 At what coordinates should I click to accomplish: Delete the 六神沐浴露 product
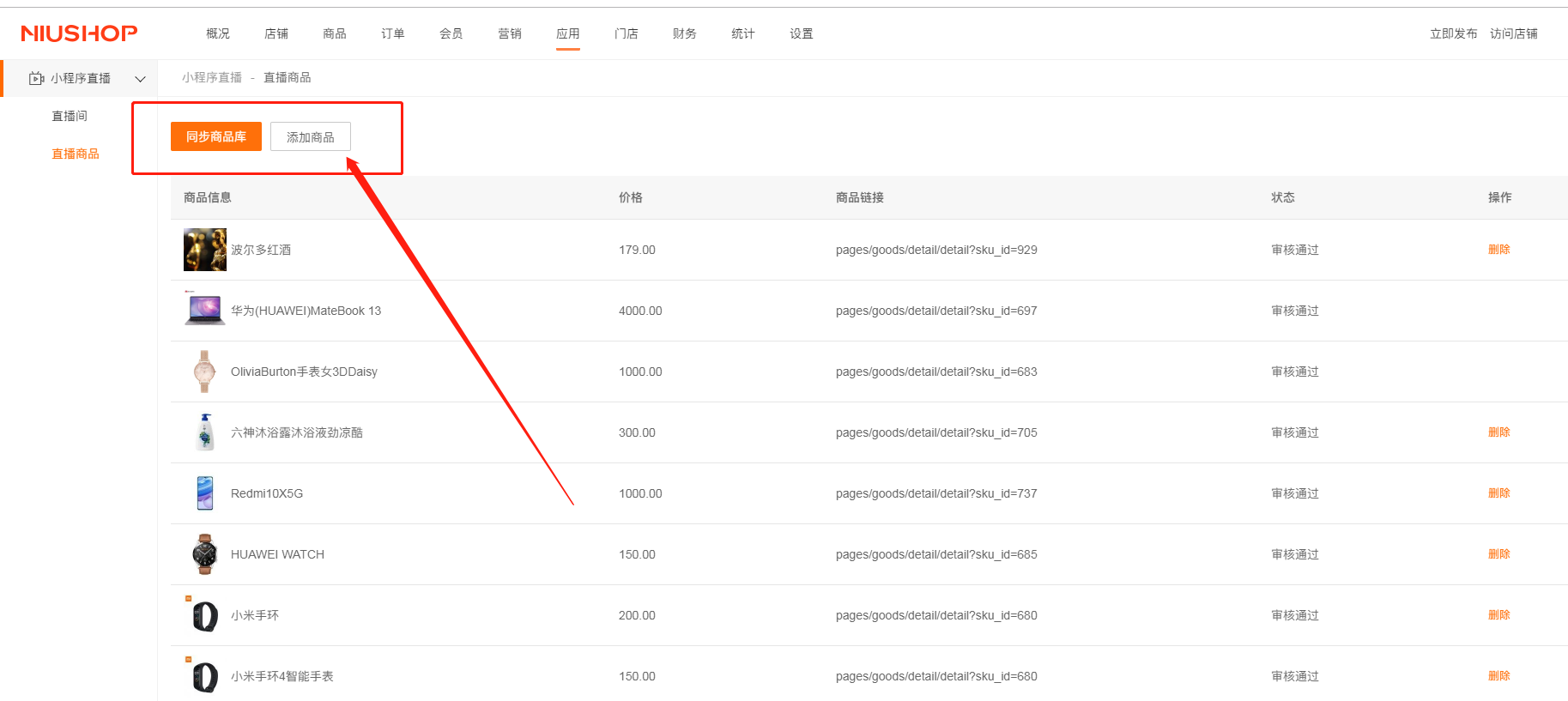click(x=1499, y=432)
